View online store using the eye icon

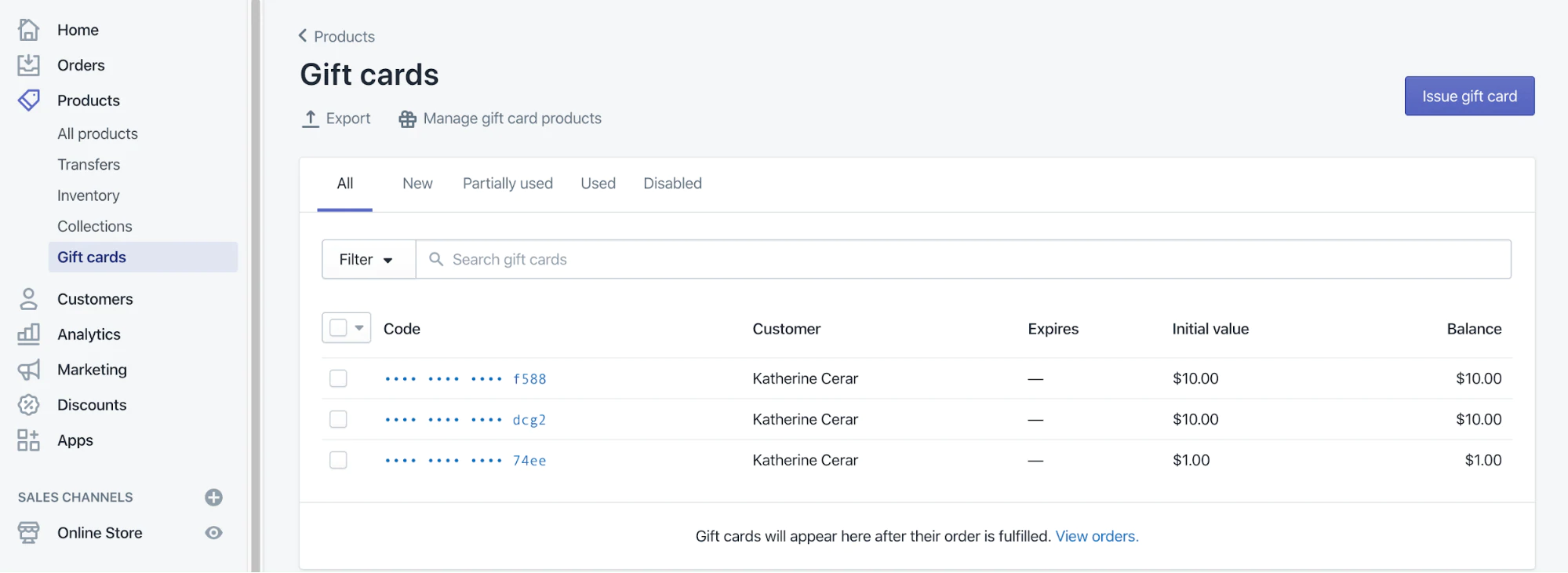tap(213, 533)
